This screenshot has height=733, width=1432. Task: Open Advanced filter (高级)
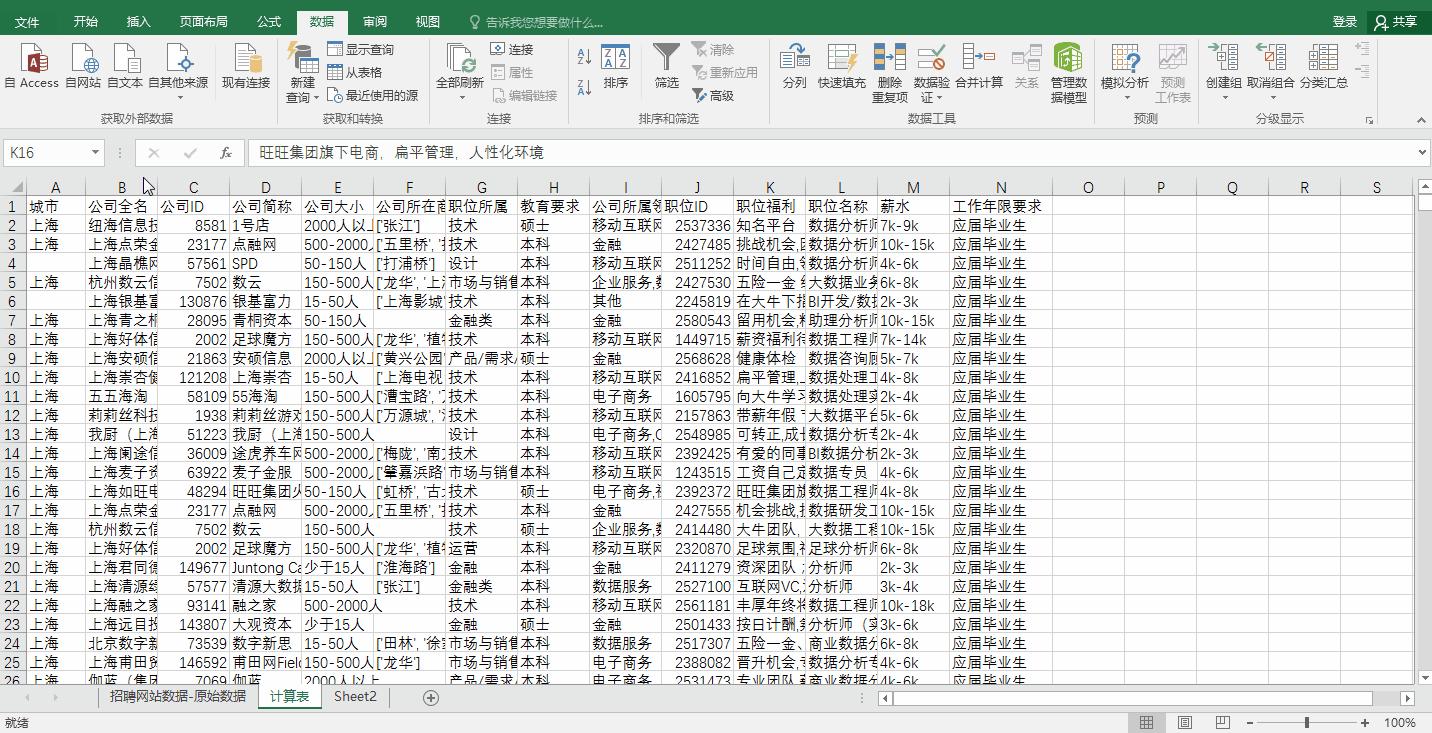713,95
